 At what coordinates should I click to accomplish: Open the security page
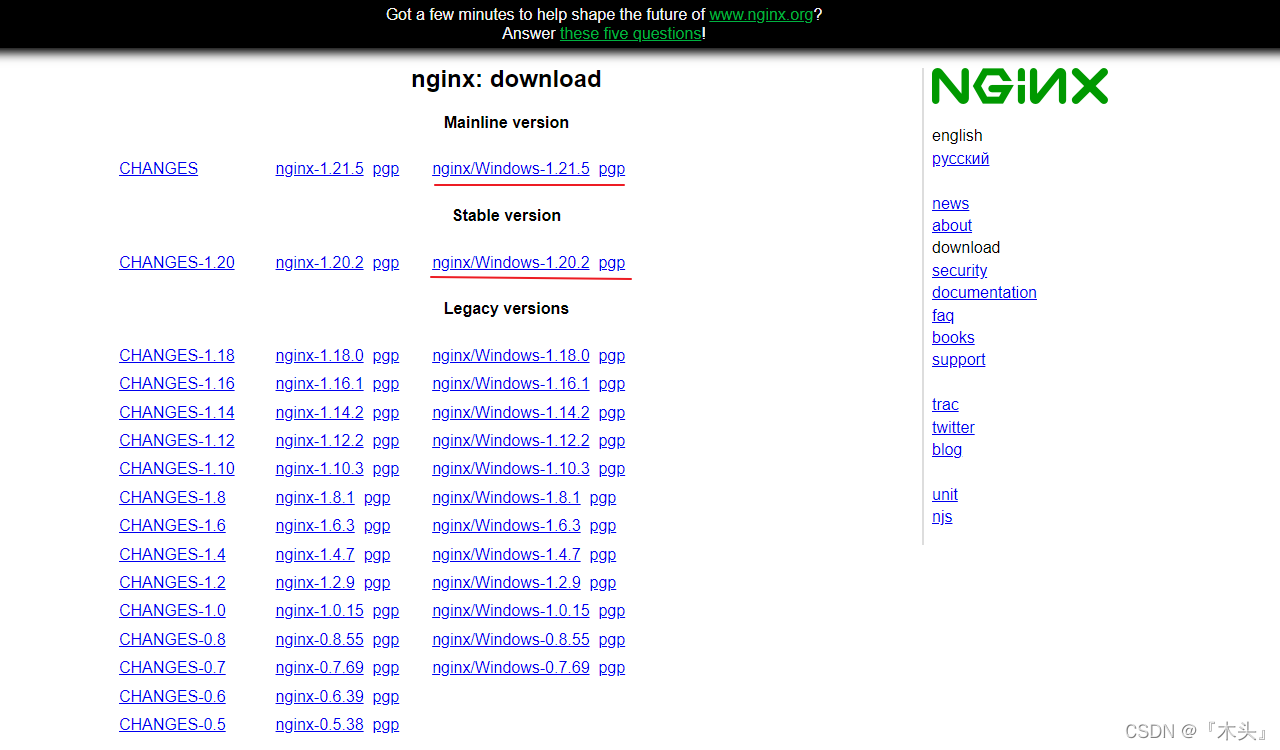pos(959,270)
